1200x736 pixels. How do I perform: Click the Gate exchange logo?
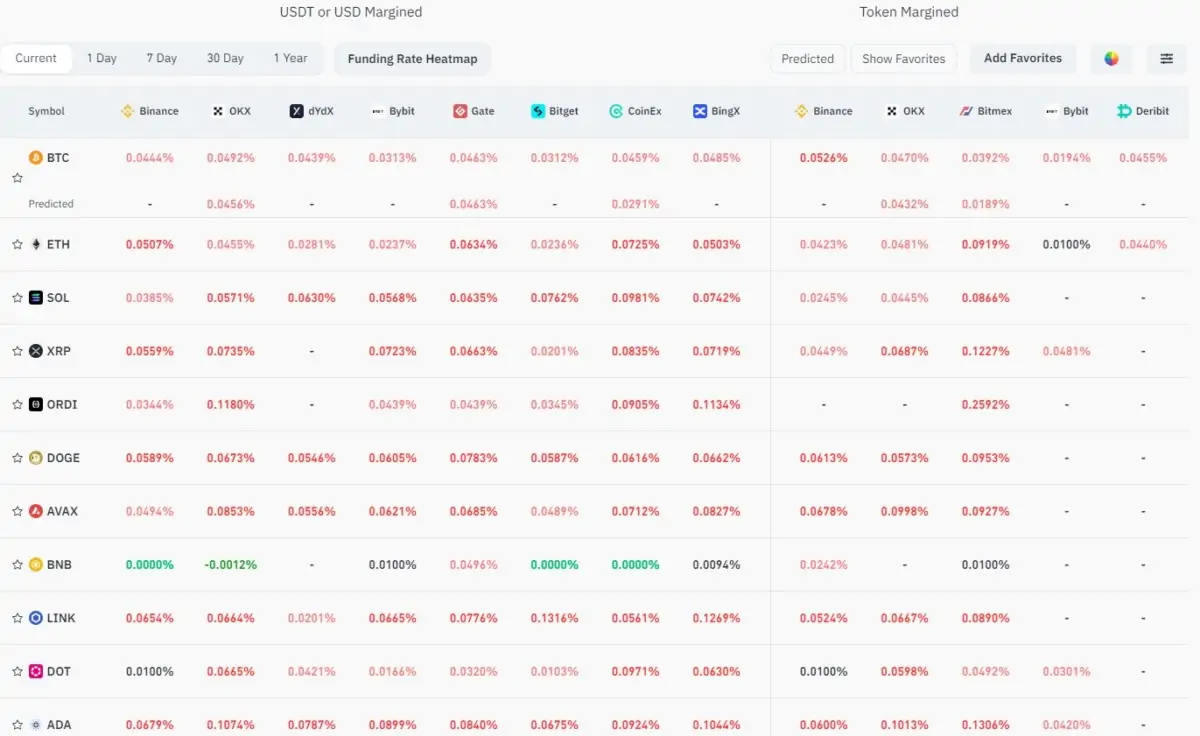pos(459,111)
